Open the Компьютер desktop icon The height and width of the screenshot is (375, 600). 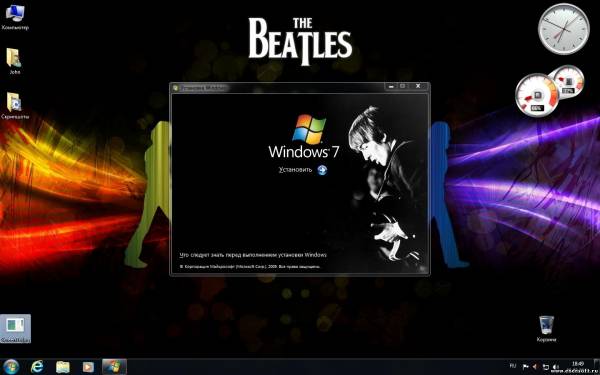tap(15, 17)
